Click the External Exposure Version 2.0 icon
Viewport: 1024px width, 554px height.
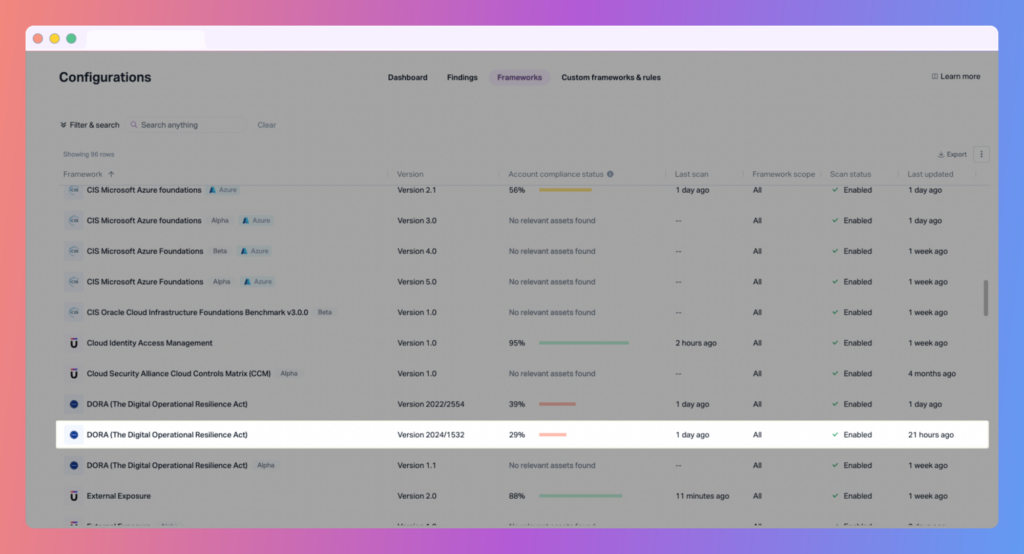[74, 496]
